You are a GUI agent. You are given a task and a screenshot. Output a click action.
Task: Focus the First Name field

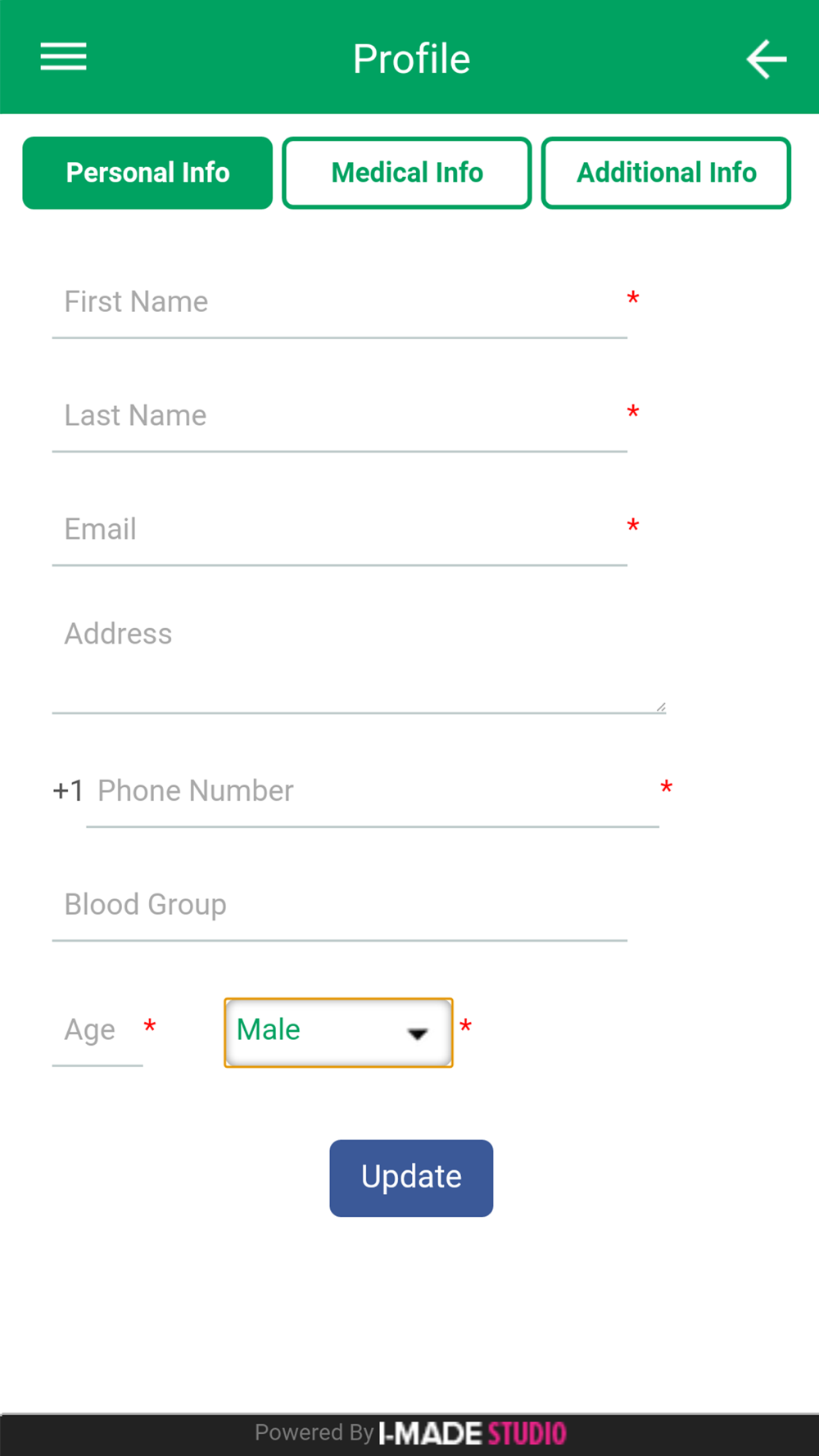pyautogui.click(x=339, y=302)
